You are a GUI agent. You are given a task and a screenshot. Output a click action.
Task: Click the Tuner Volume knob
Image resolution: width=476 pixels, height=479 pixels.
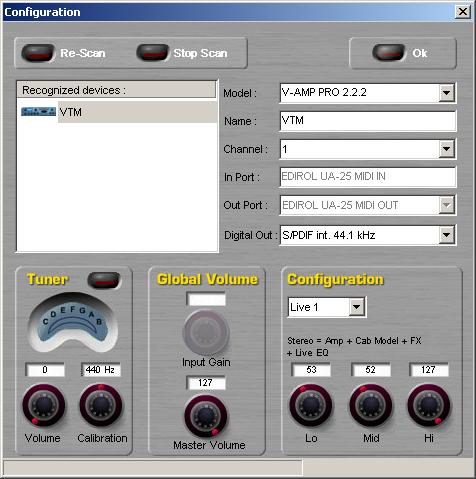(x=43, y=406)
